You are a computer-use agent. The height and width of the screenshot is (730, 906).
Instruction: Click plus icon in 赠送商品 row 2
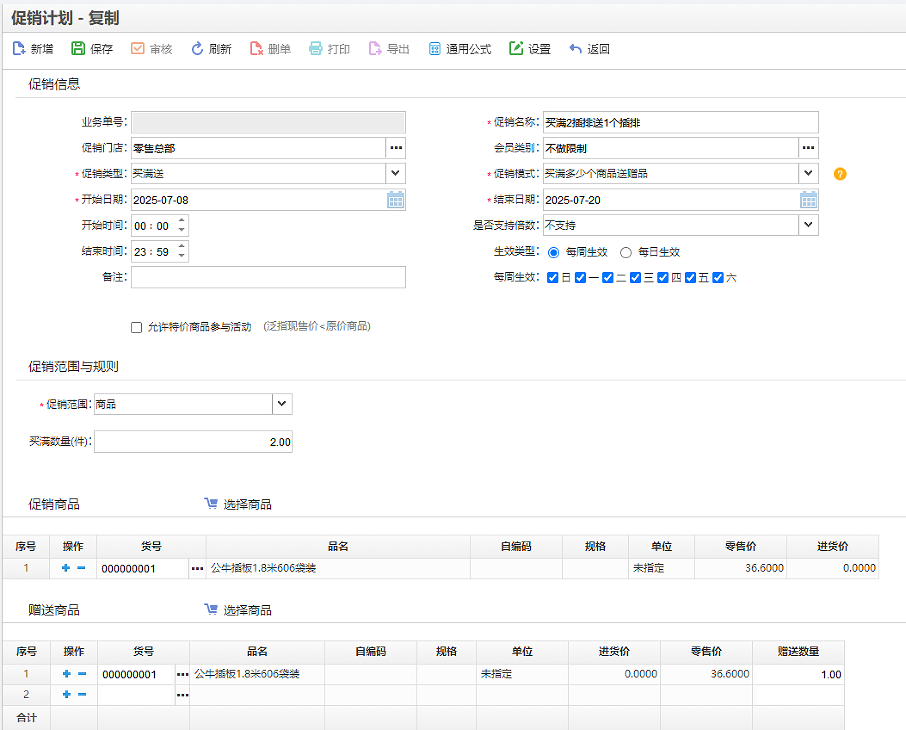tap(66, 694)
